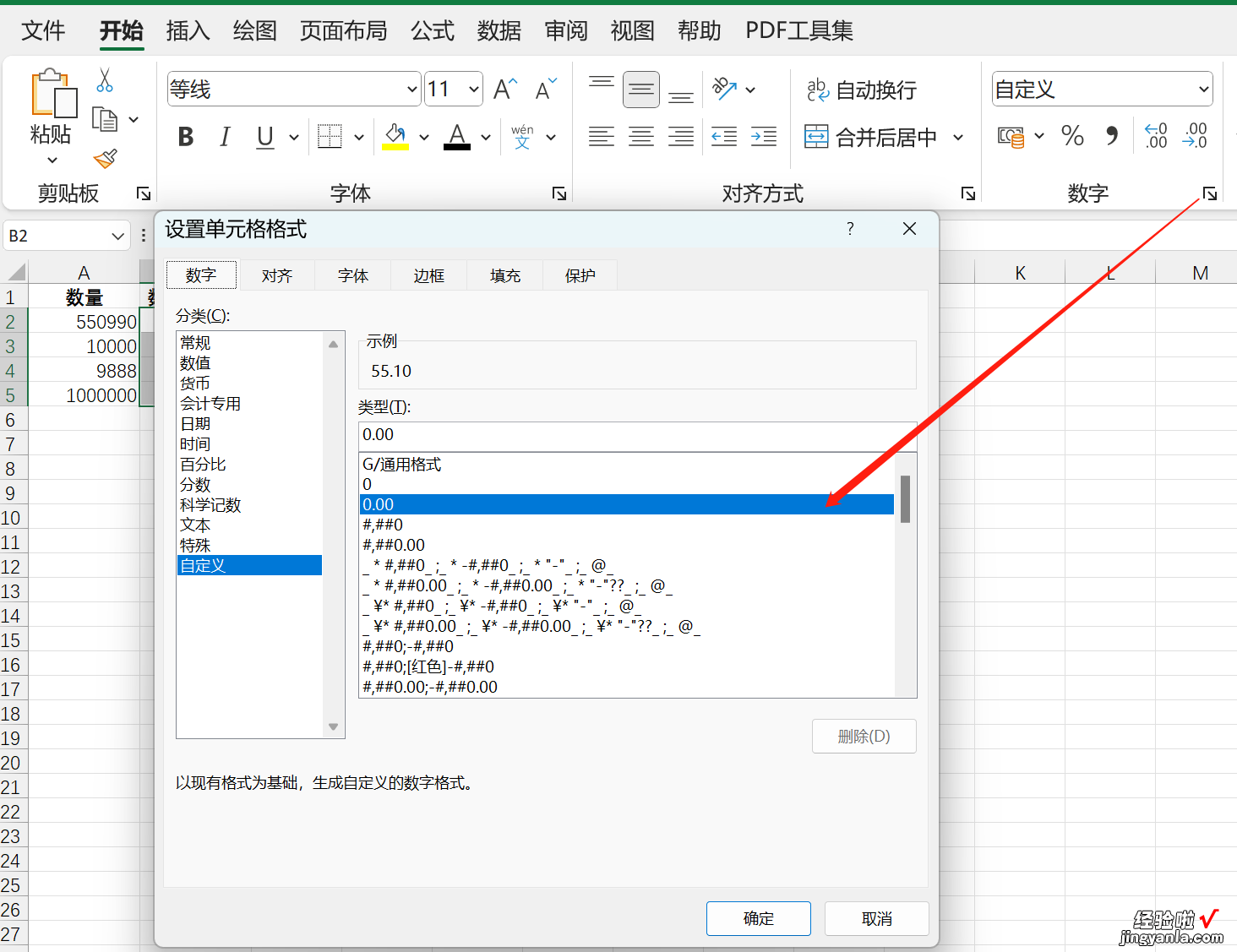Toggle 自动换行 wrap text
Image resolution: width=1237 pixels, height=952 pixels.
(862, 90)
